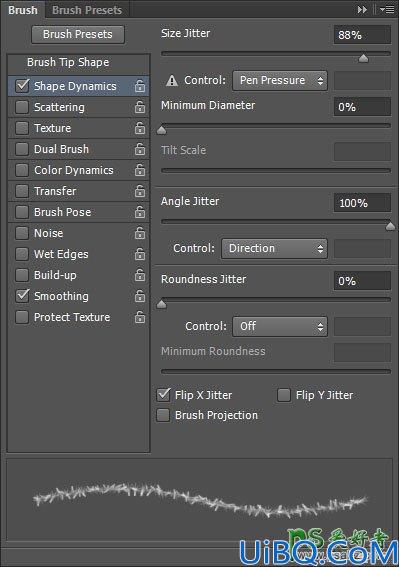Click the Minimum Diameter 0% field
The height and width of the screenshot is (567, 399).
coord(362,107)
